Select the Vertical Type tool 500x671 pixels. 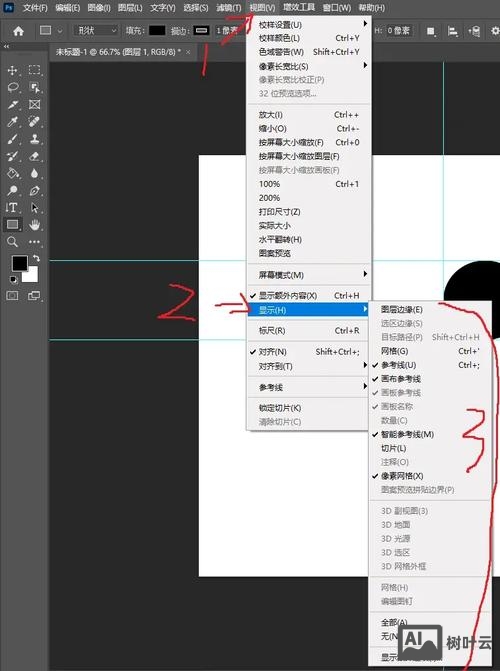12,208
